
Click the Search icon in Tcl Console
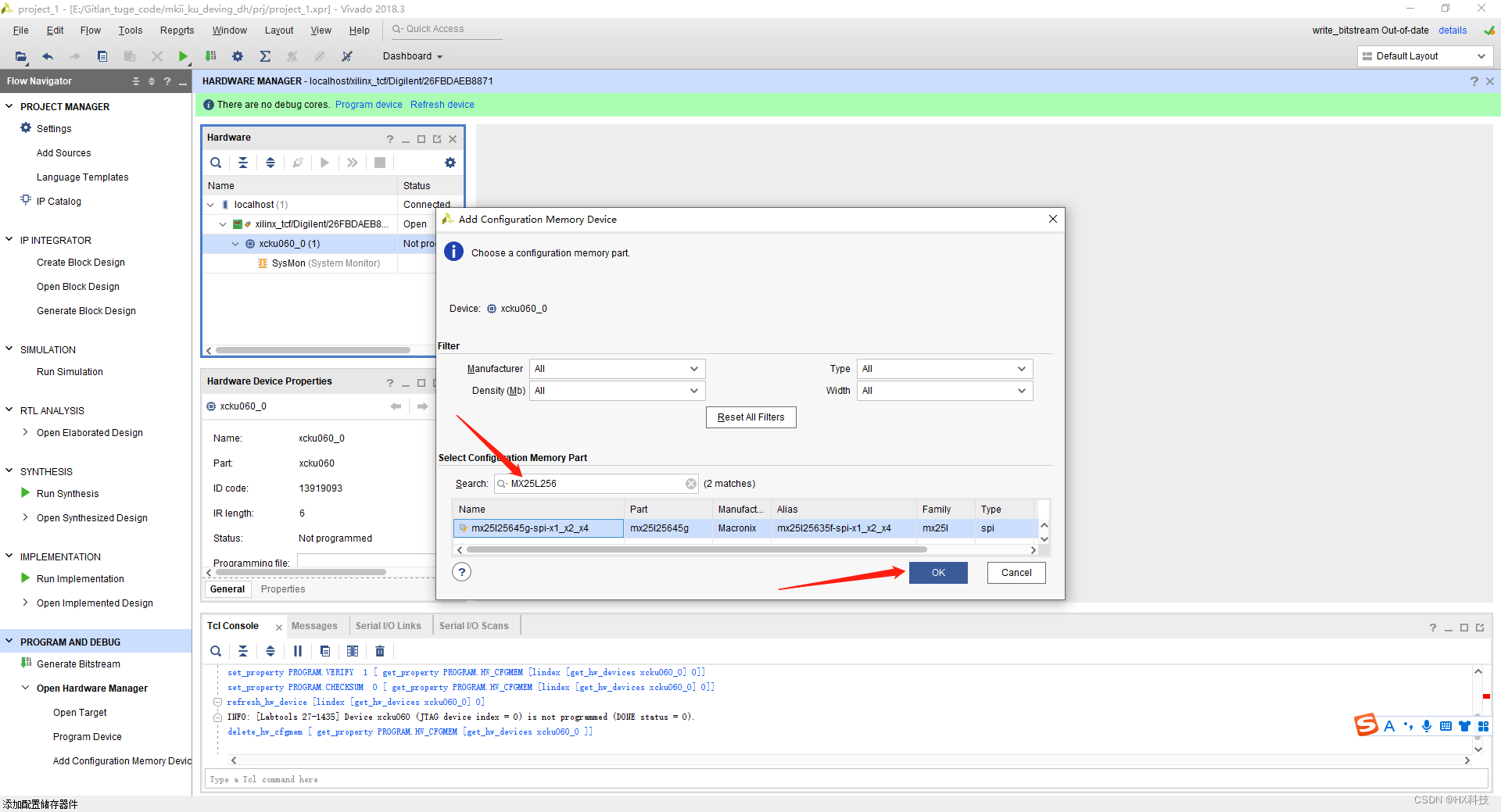point(216,651)
